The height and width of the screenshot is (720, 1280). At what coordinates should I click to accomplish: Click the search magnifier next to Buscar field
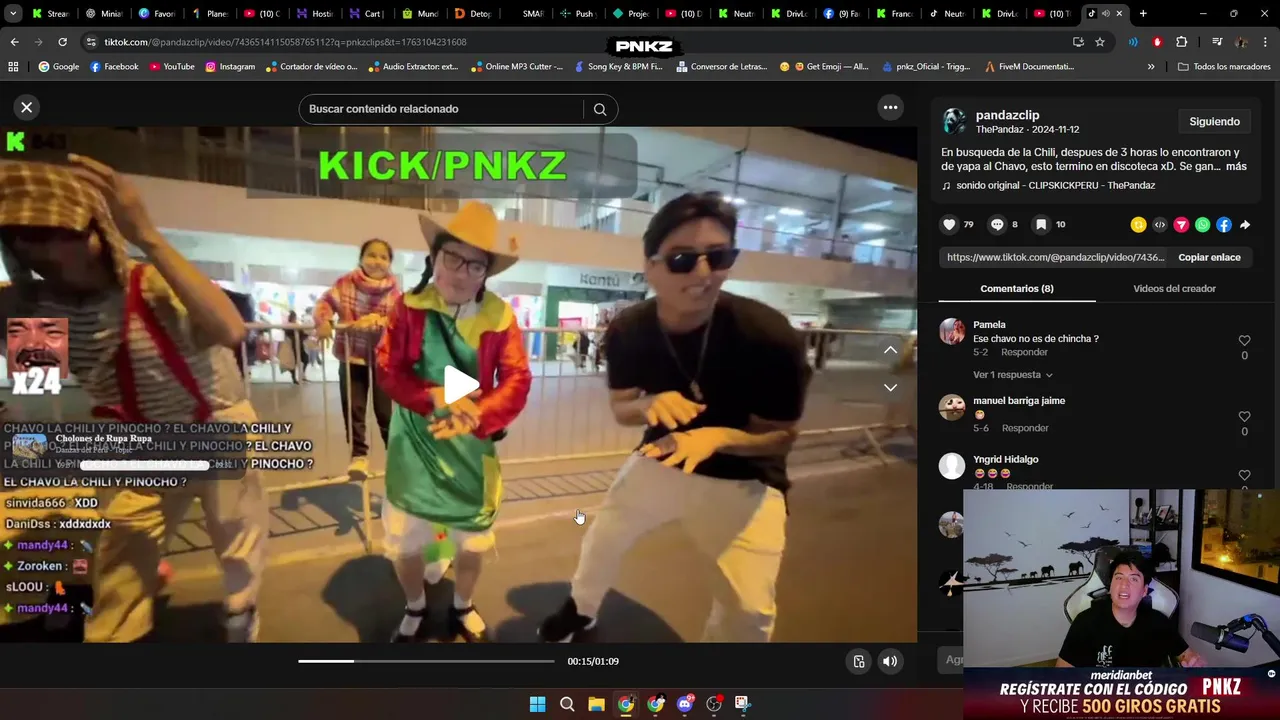(x=600, y=109)
